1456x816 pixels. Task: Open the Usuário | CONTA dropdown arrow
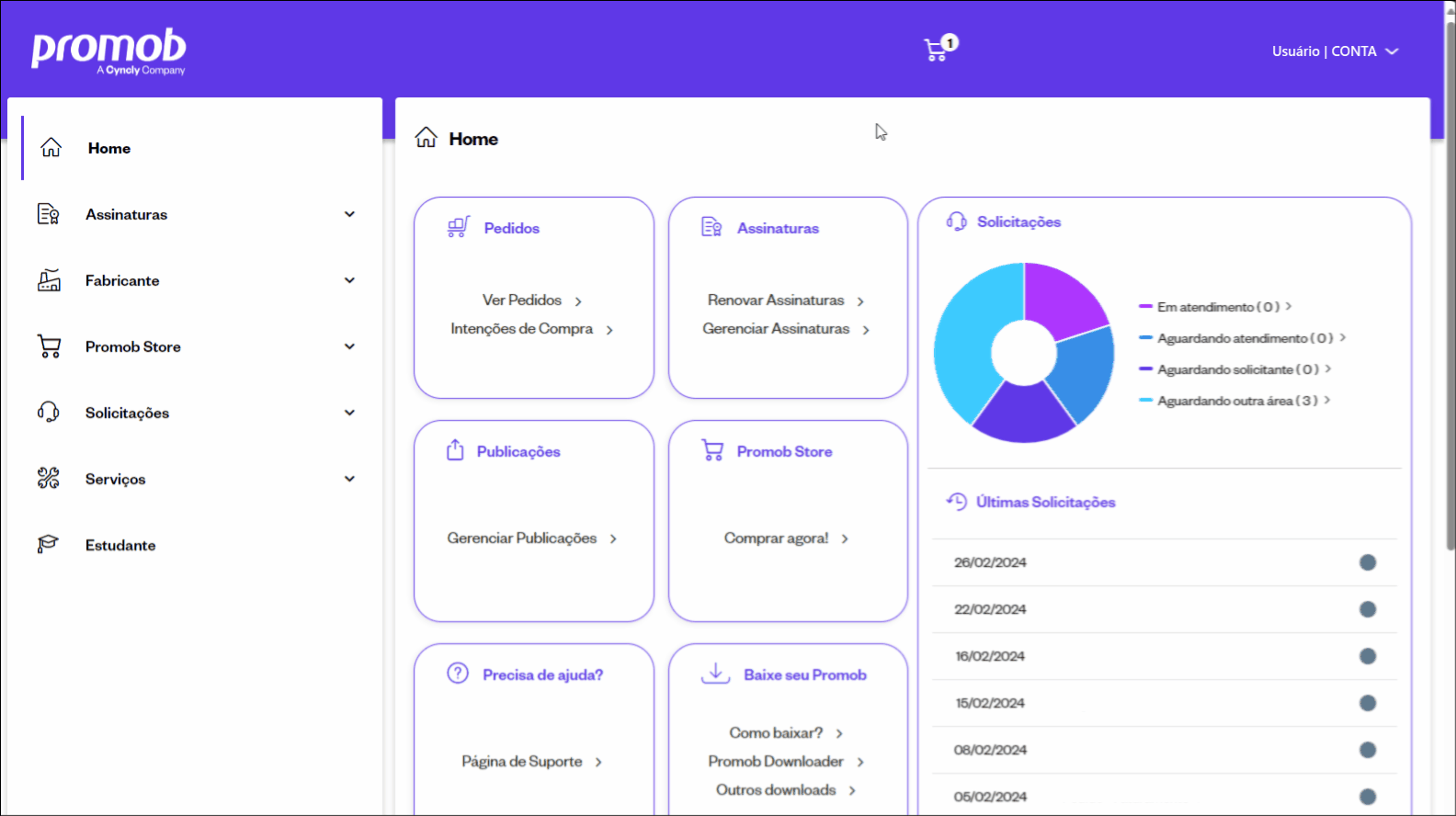point(1392,51)
